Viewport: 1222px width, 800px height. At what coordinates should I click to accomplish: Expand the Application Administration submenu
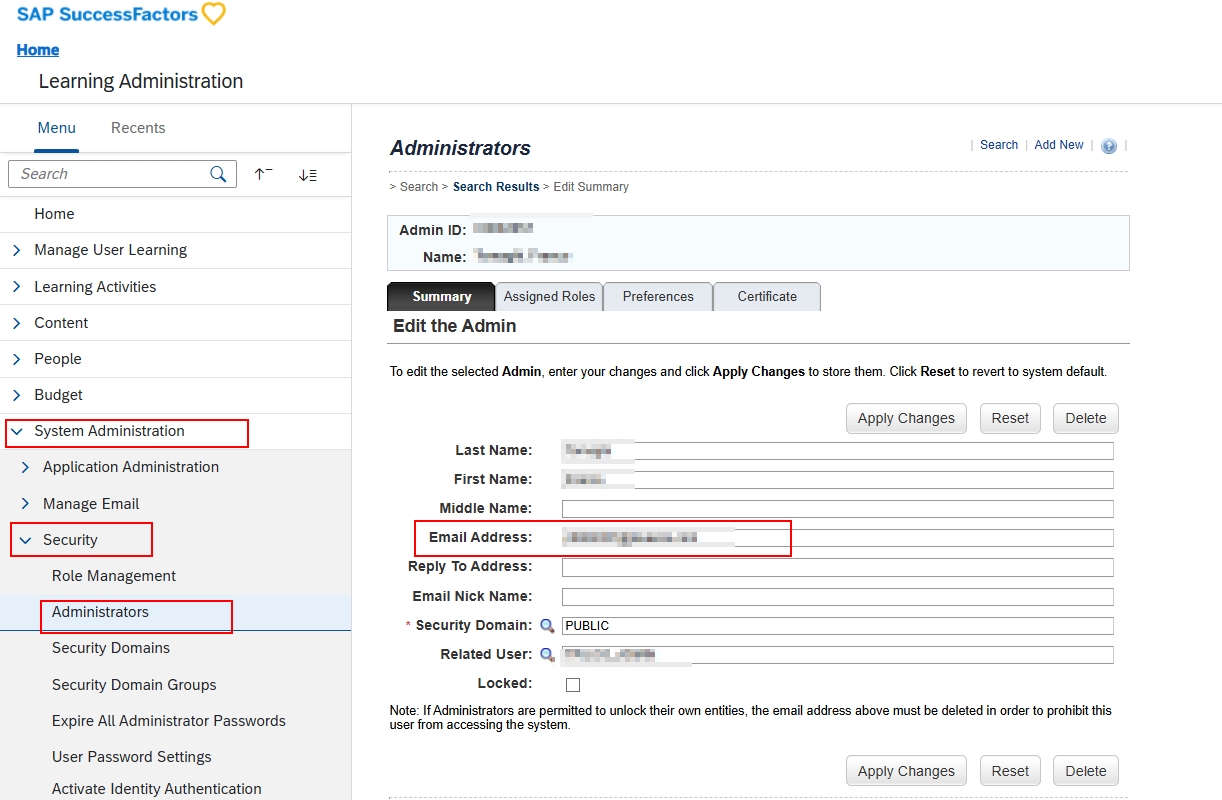coord(26,467)
